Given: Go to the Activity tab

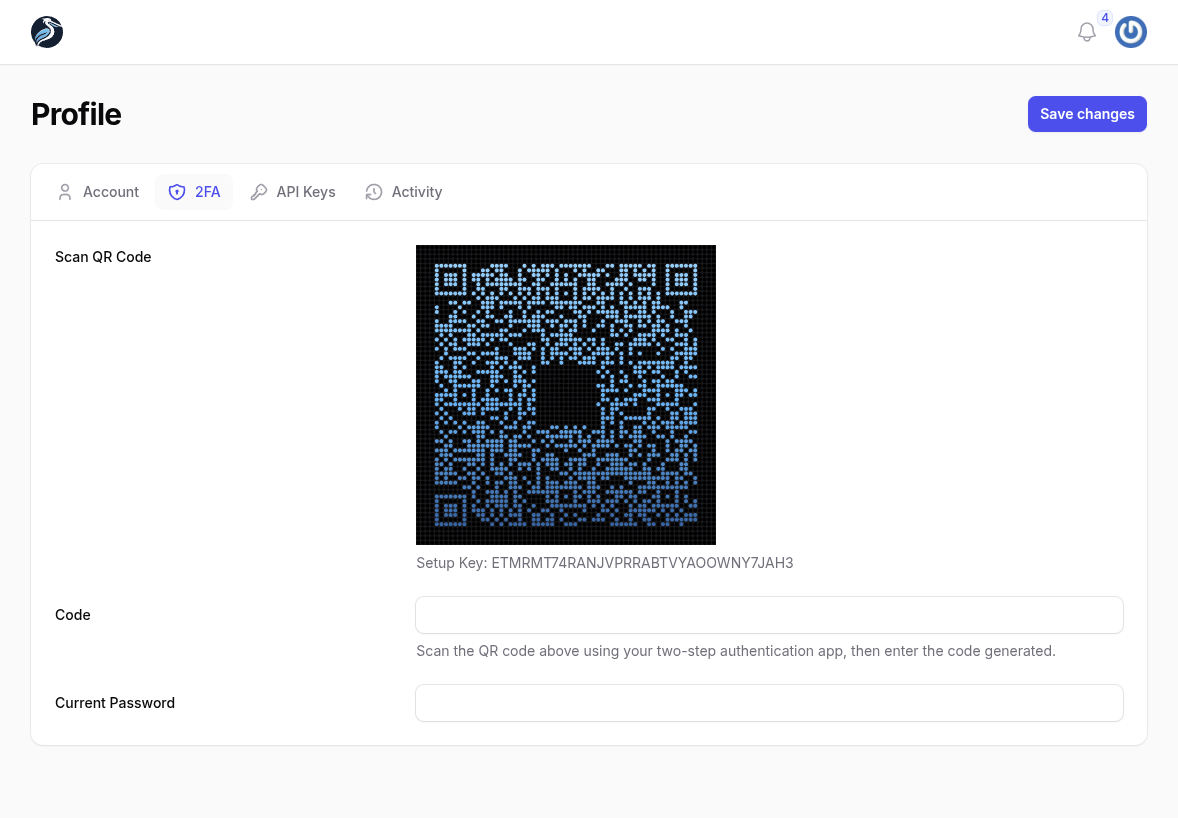Looking at the screenshot, I should click(x=404, y=192).
